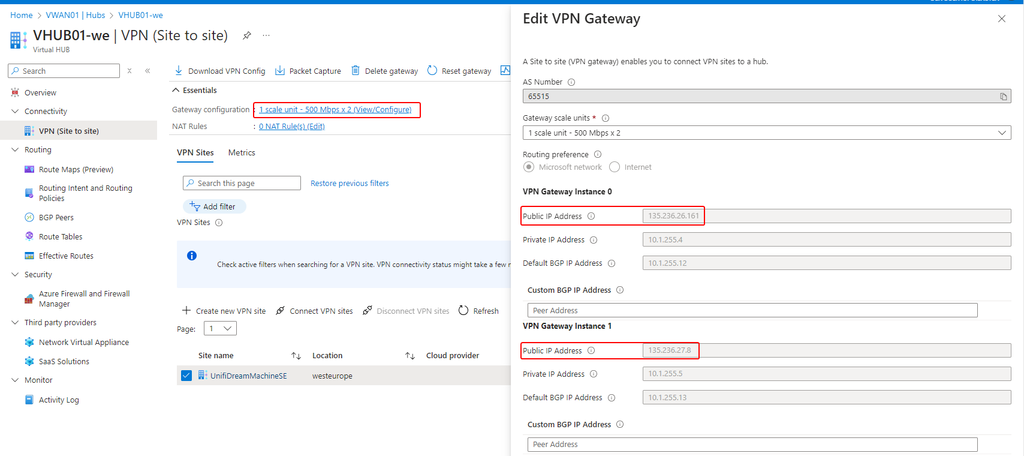Show info tooltip beside VPN Sites label
Image resolution: width=1024 pixels, height=456 pixels.
pos(219,223)
